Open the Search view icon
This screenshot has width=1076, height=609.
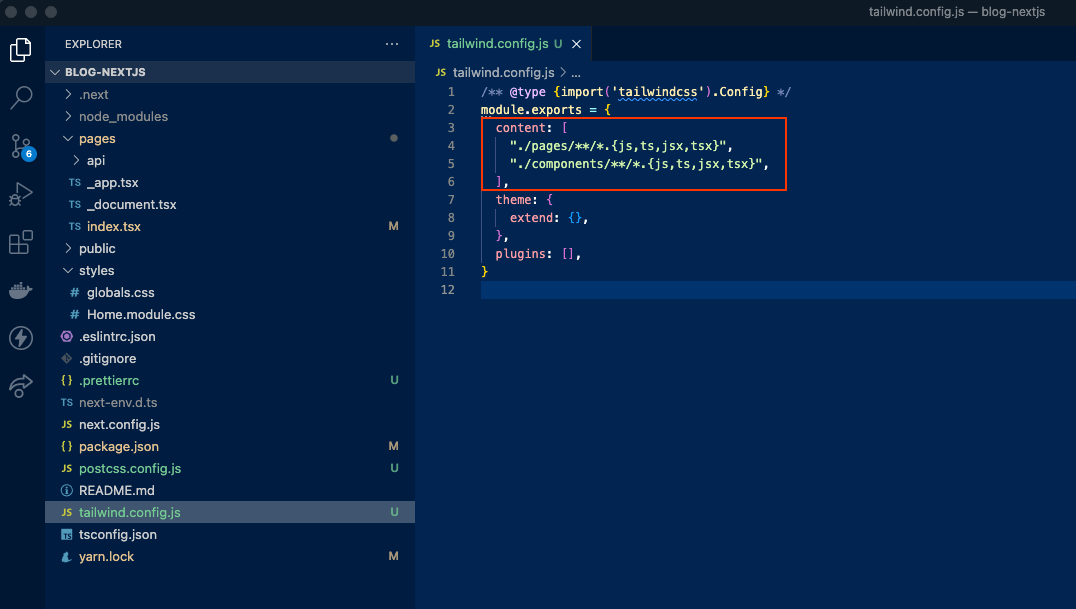tap(21, 97)
